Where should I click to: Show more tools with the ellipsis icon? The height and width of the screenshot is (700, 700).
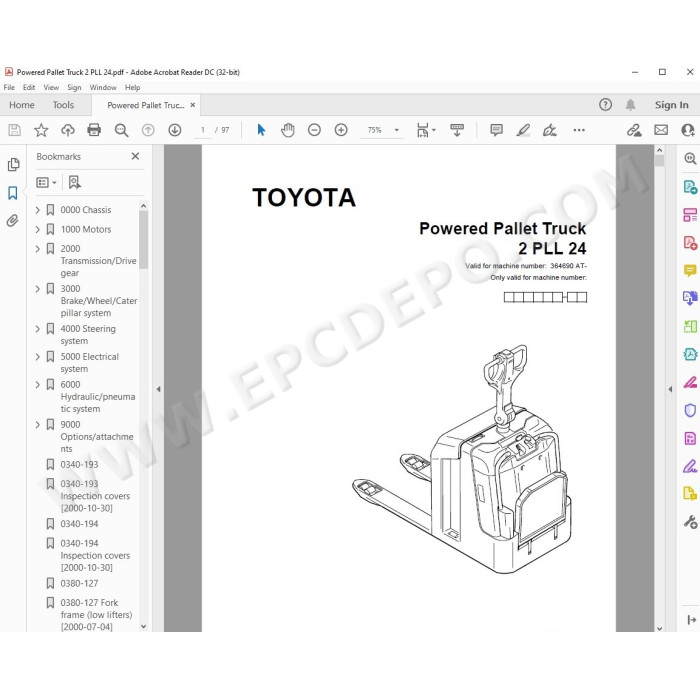point(579,130)
